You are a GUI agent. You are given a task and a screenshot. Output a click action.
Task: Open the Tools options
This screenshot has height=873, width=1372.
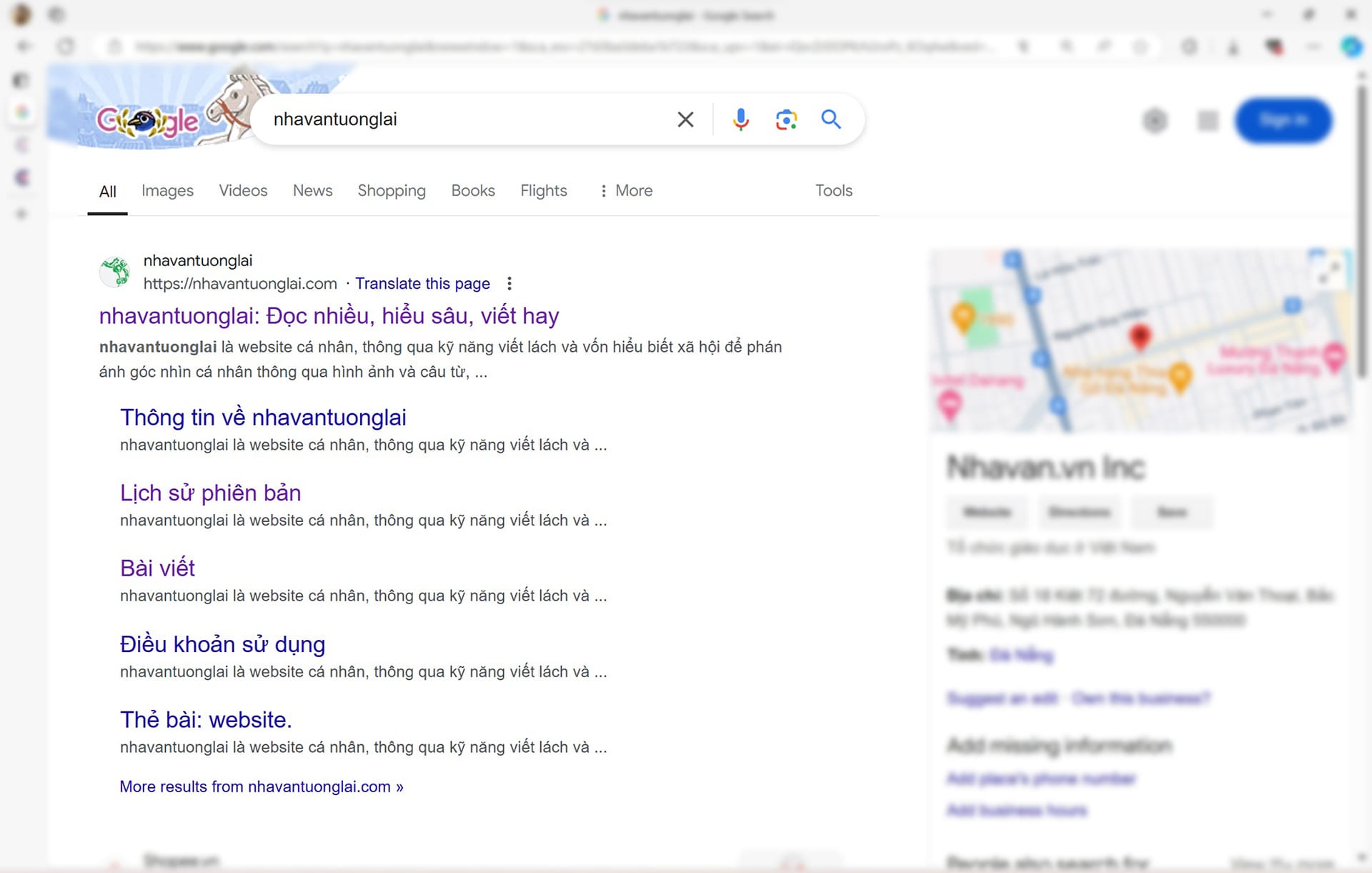(834, 191)
